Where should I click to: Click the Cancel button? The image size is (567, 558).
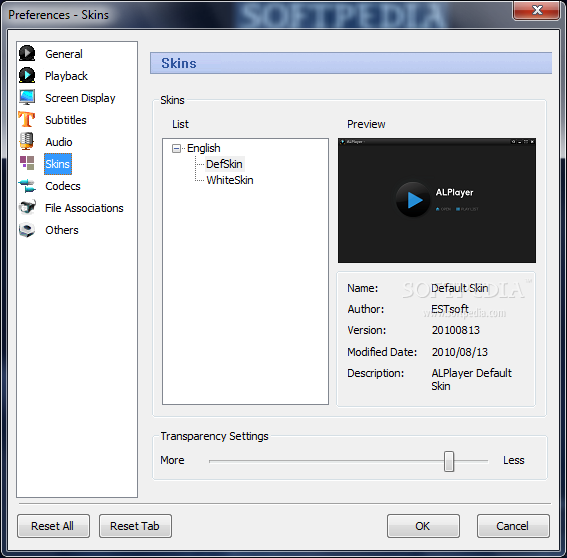pos(513,526)
